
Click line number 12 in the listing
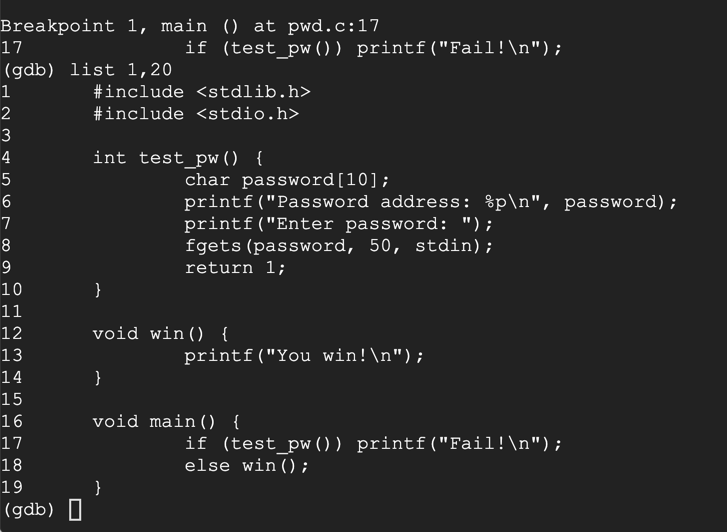[x=11, y=334]
